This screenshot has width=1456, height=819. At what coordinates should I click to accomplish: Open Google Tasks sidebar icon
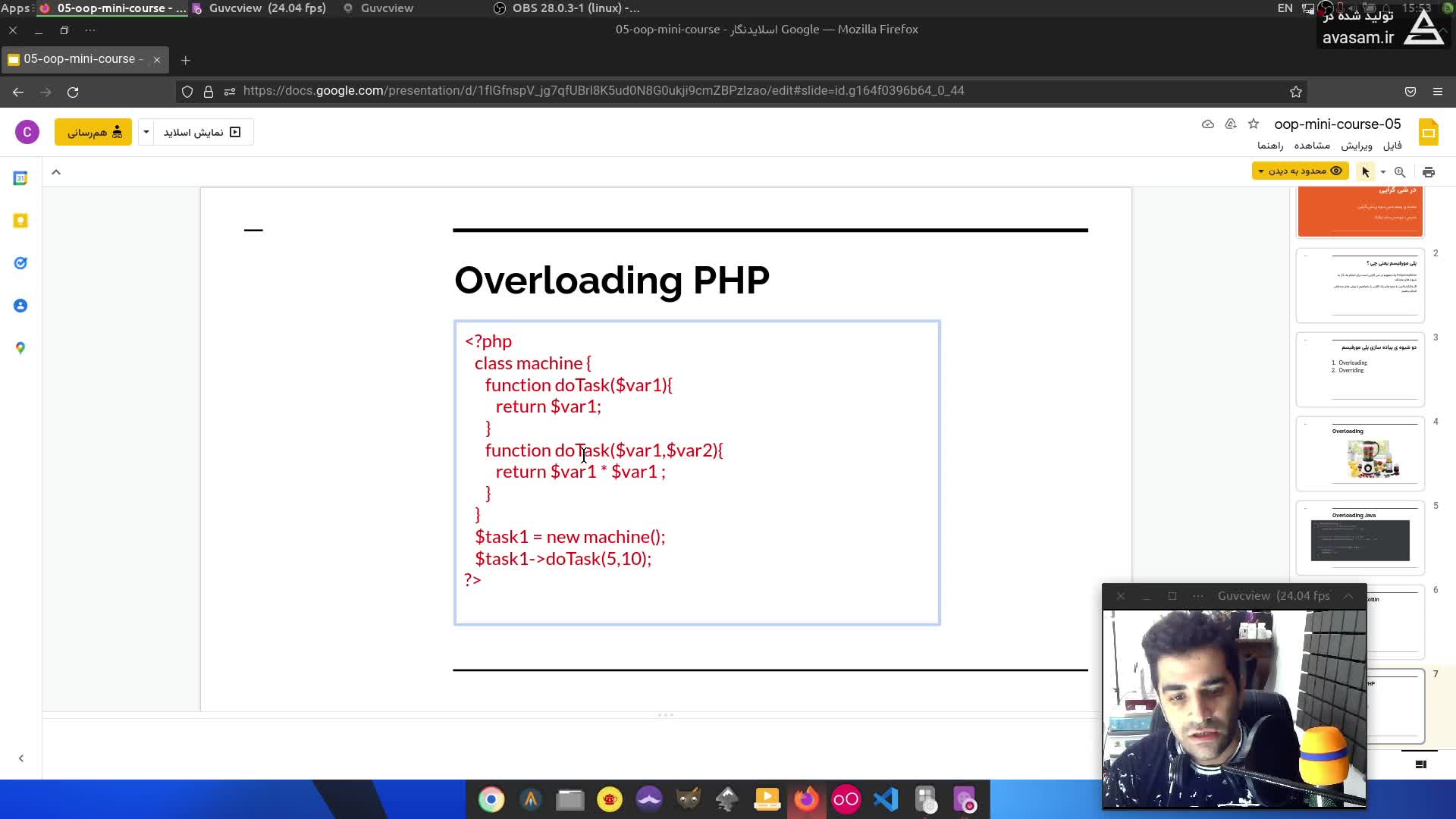[20, 263]
